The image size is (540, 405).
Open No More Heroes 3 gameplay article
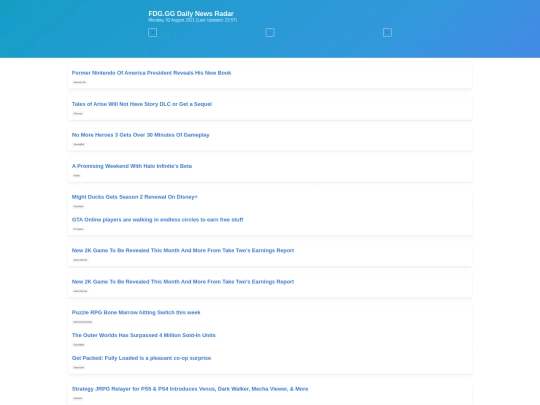pyautogui.click(x=141, y=135)
